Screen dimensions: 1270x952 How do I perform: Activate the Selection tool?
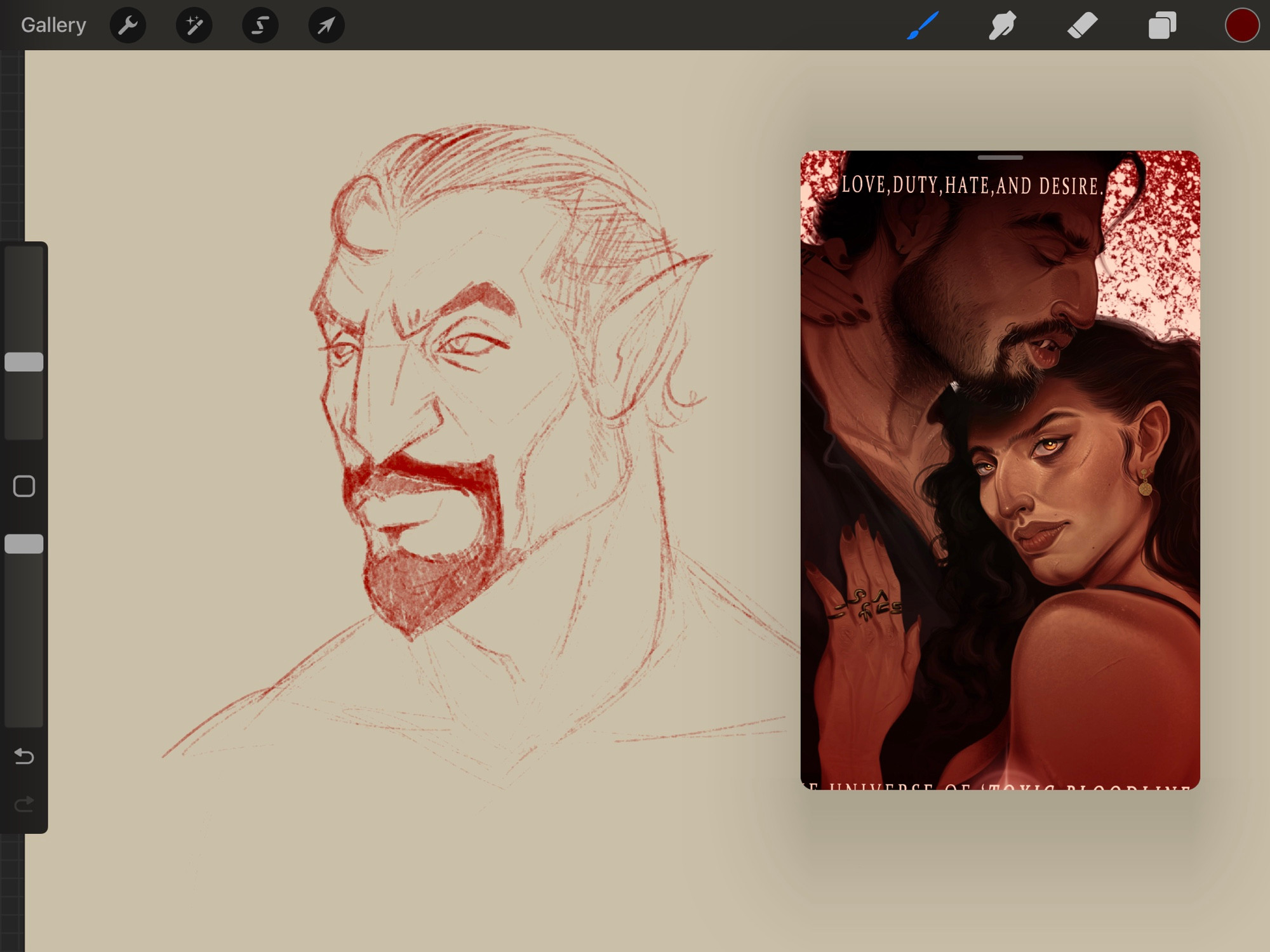[x=260, y=25]
